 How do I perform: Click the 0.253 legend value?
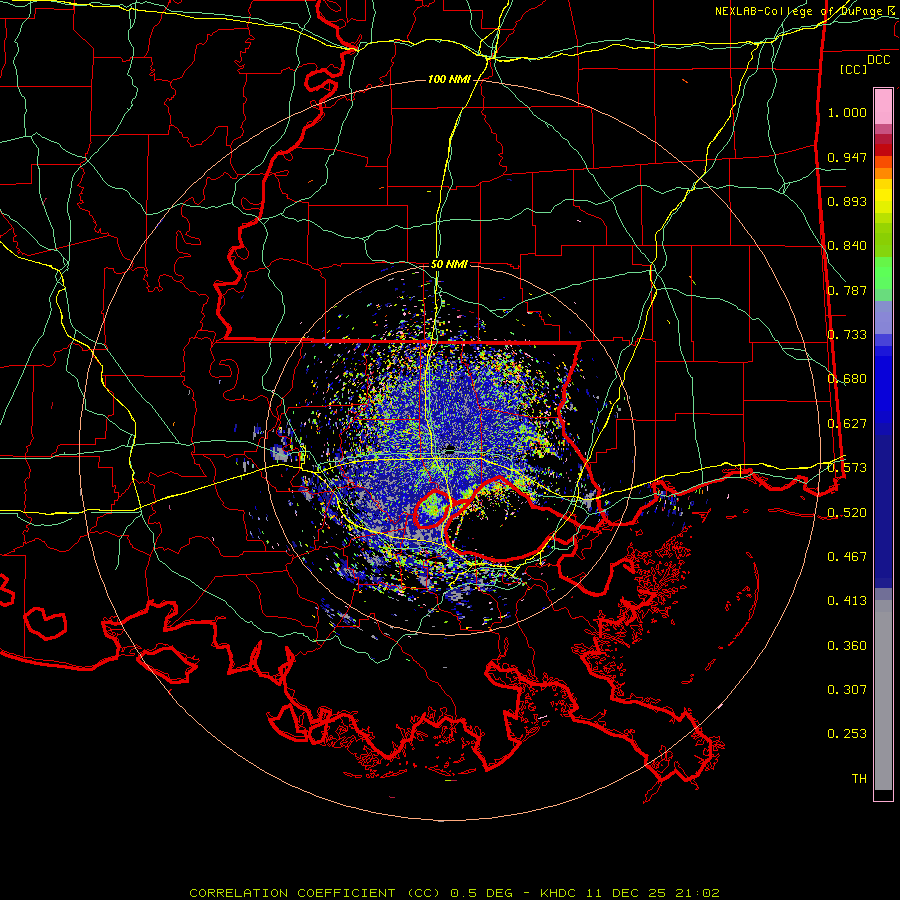(847, 734)
